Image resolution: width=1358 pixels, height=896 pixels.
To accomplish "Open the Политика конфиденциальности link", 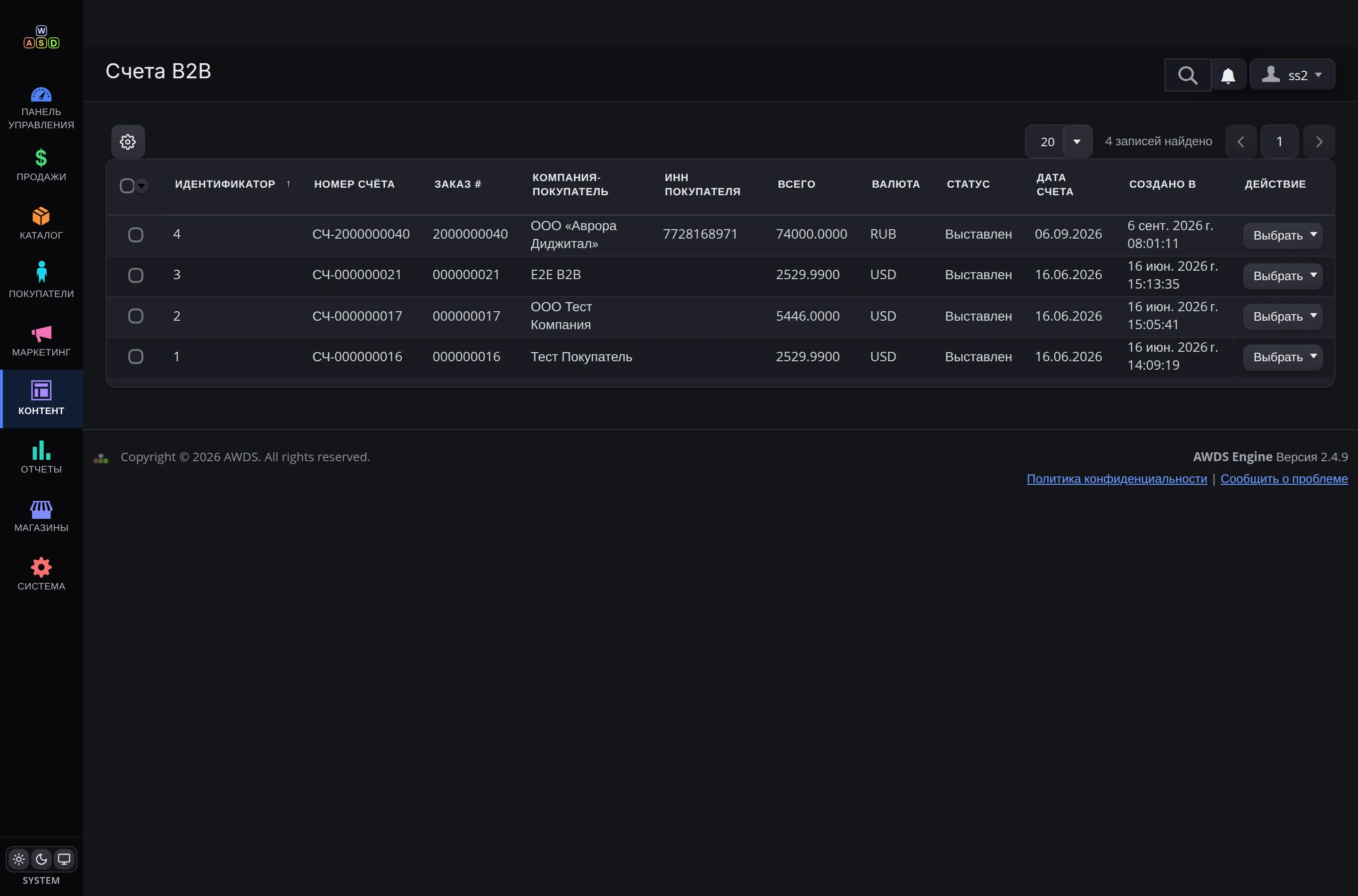I will (x=1116, y=479).
